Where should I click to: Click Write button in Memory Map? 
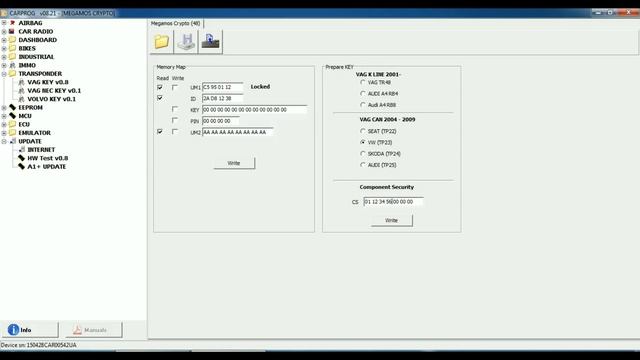[234, 163]
